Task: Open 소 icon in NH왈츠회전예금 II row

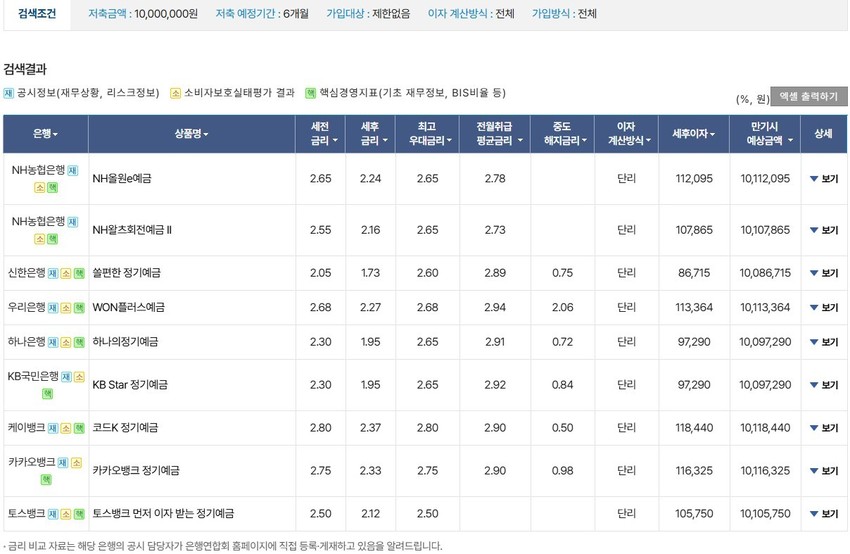Action: (40, 239)
